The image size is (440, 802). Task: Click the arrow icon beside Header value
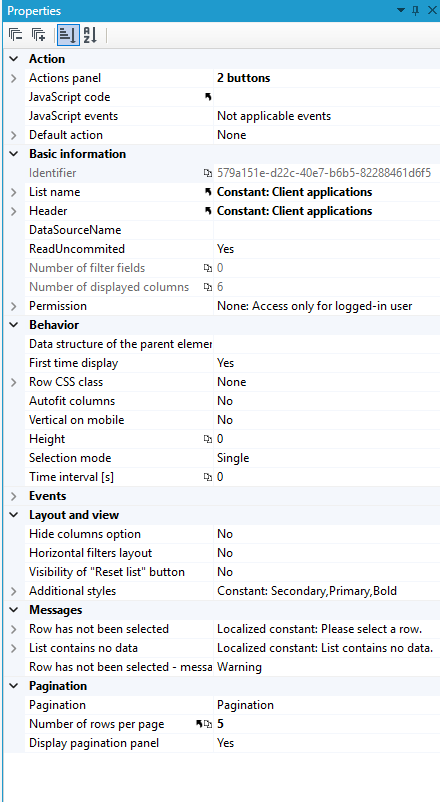(x=208, y=211)
